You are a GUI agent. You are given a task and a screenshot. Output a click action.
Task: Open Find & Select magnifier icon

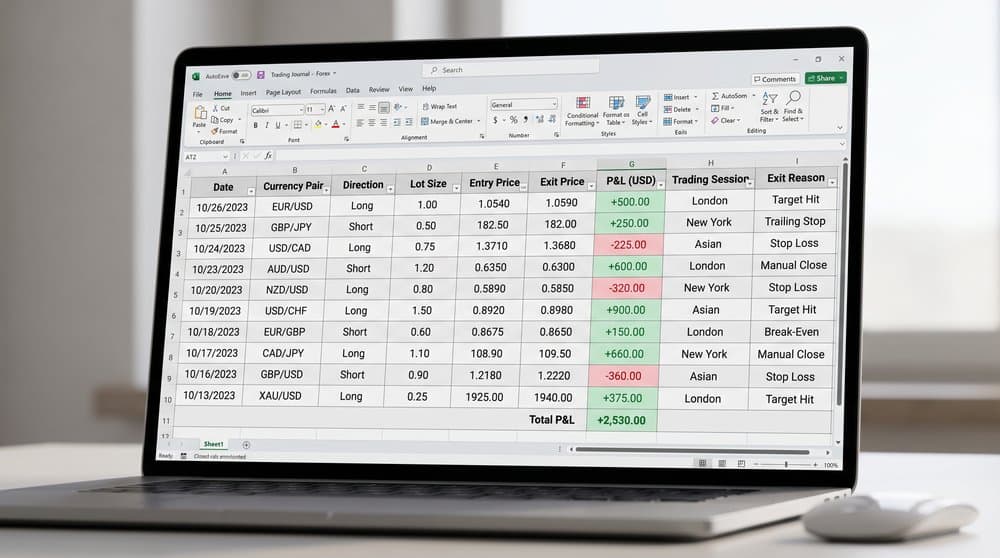click(793, 98)
